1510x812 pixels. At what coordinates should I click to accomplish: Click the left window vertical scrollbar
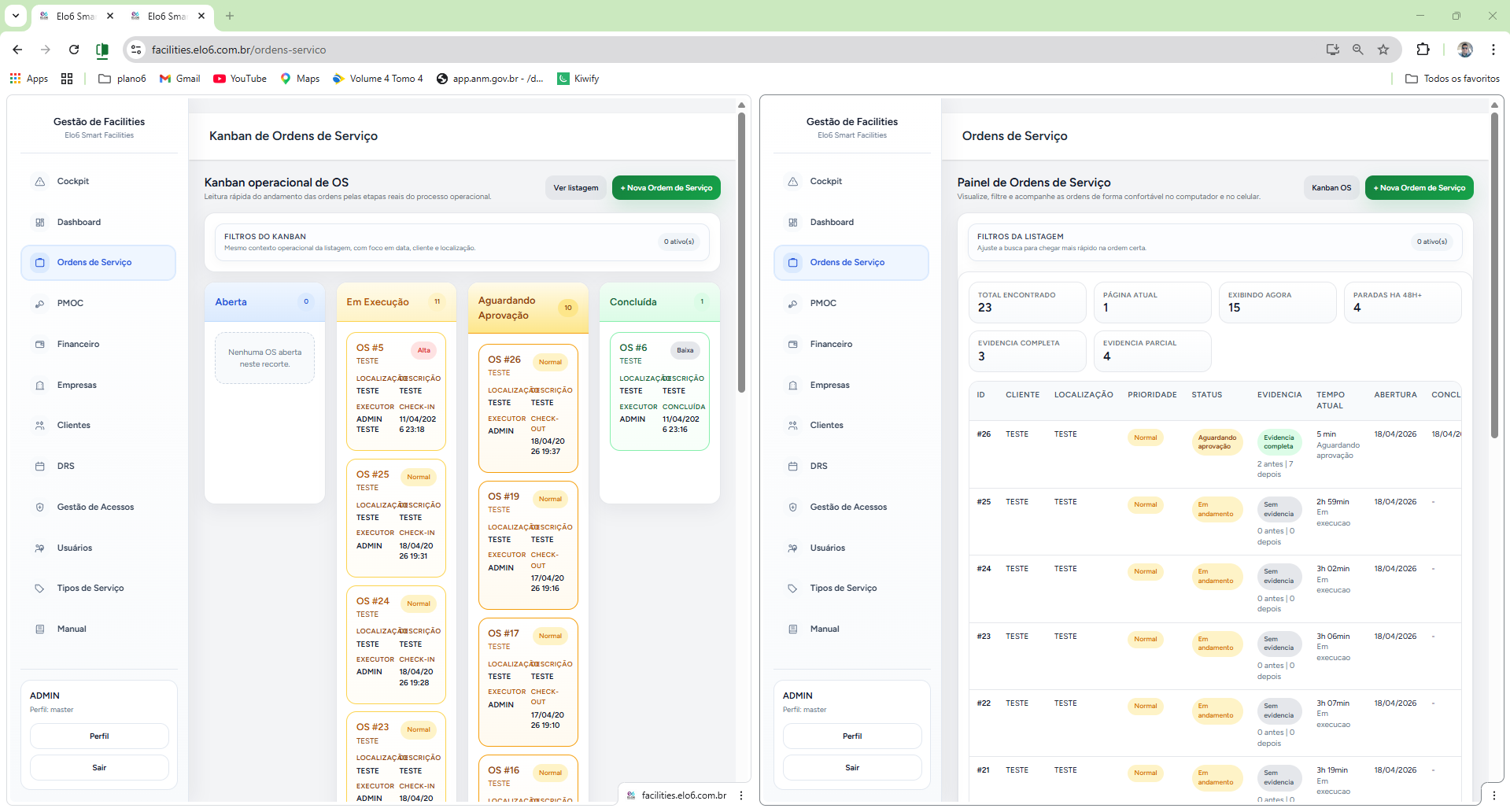[x=741, y=252]
